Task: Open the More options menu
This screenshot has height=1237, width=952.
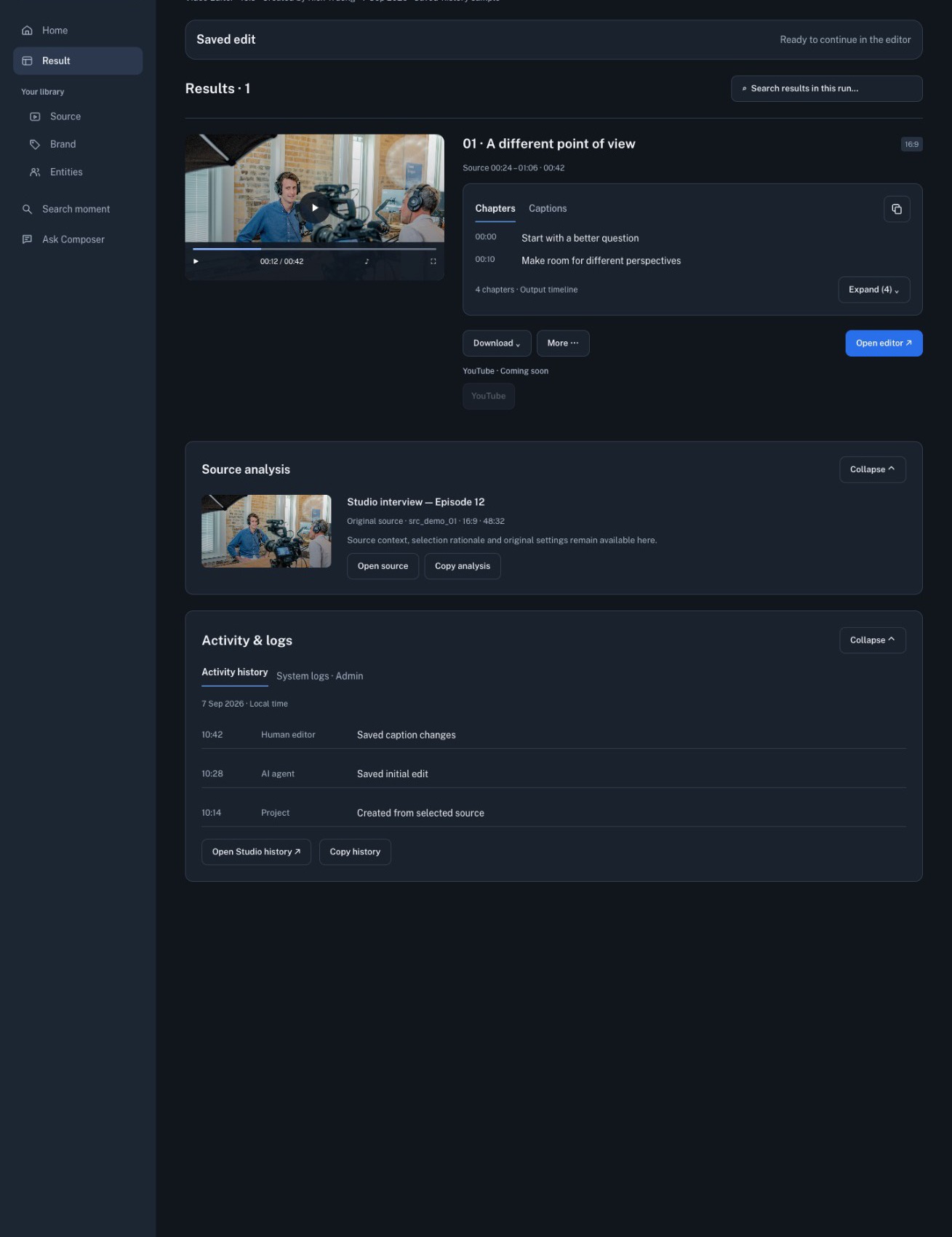Action: pos(563,343)
